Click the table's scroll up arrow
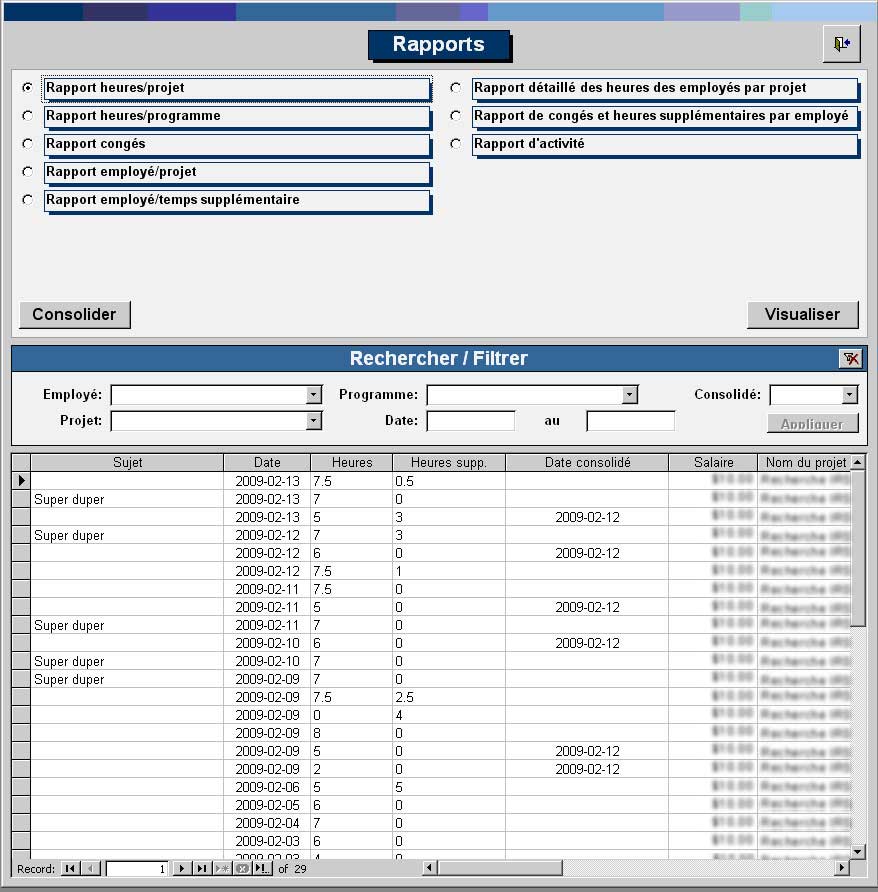The width and height of the screenshot is (878, 892). [x=858, y=462]
